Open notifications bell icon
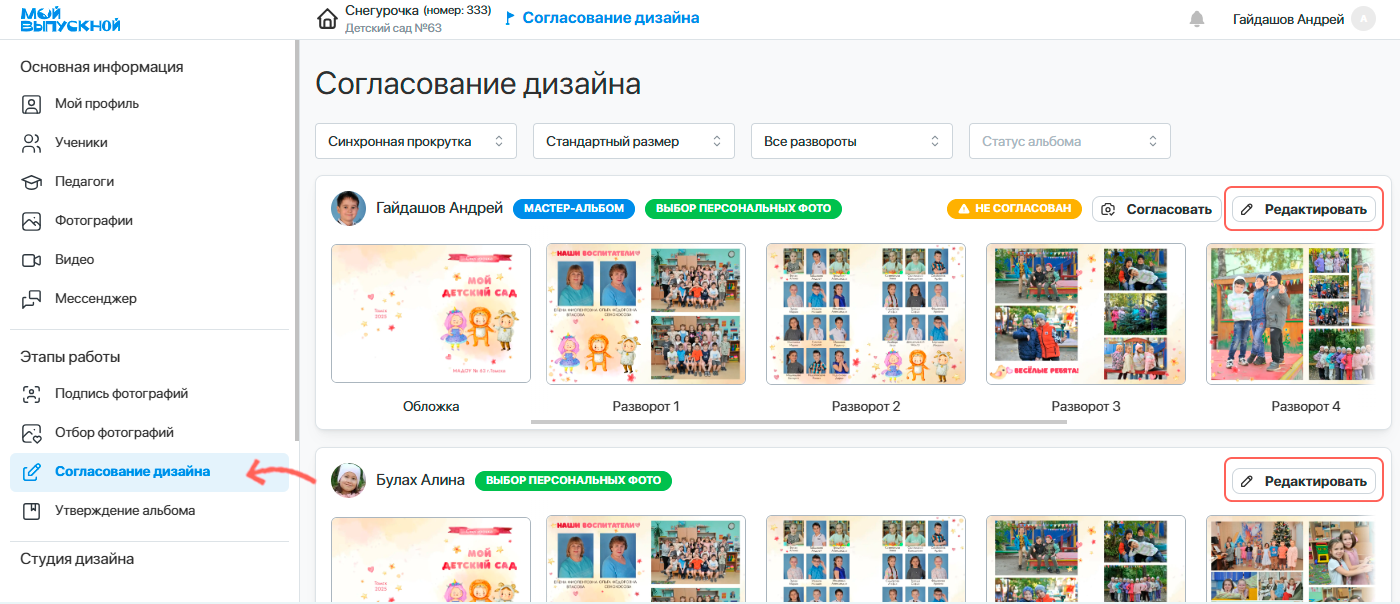1400x604 pixels. [1196, 19]
